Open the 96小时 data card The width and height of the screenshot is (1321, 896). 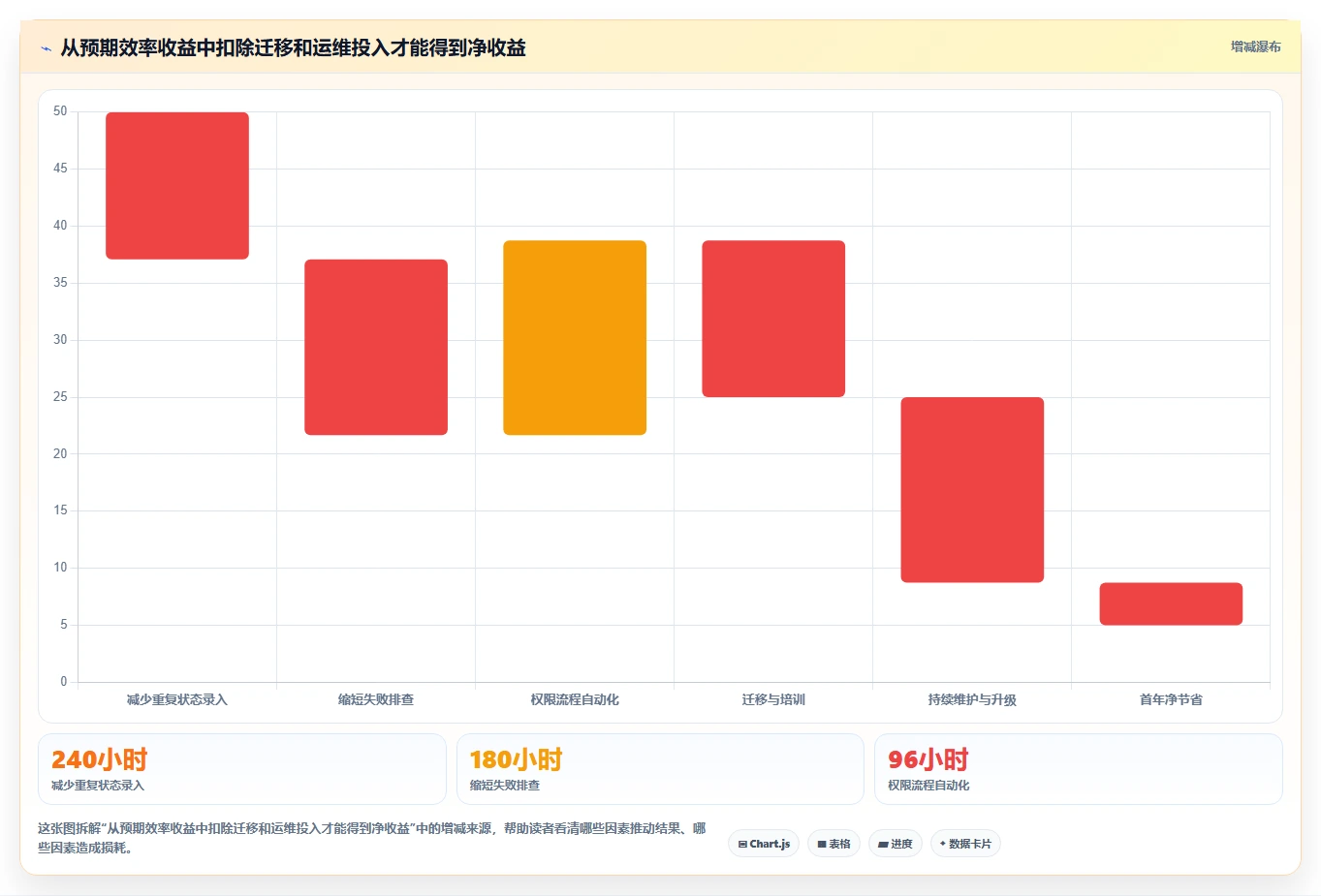pos(1079,769)
